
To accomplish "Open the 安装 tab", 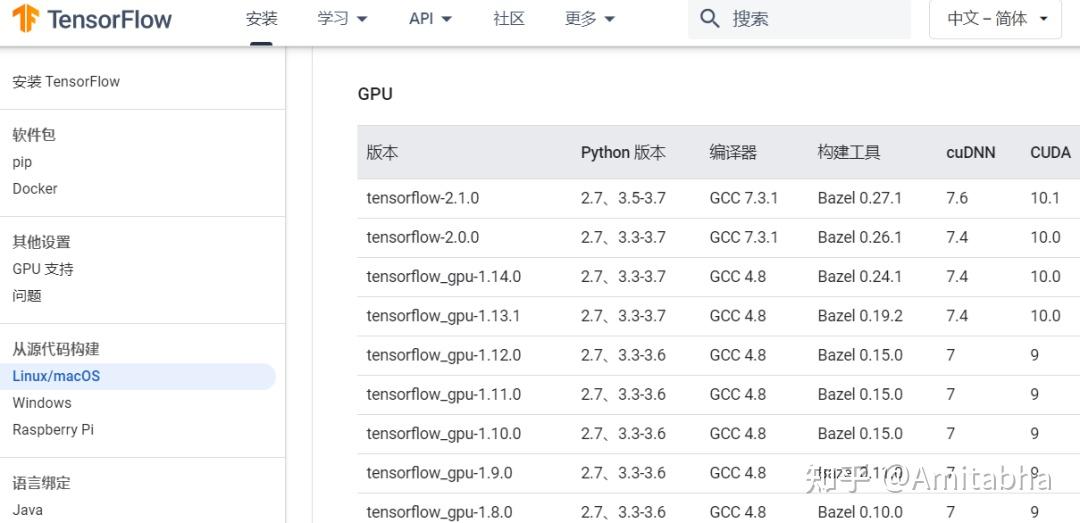I will [262, 19].
